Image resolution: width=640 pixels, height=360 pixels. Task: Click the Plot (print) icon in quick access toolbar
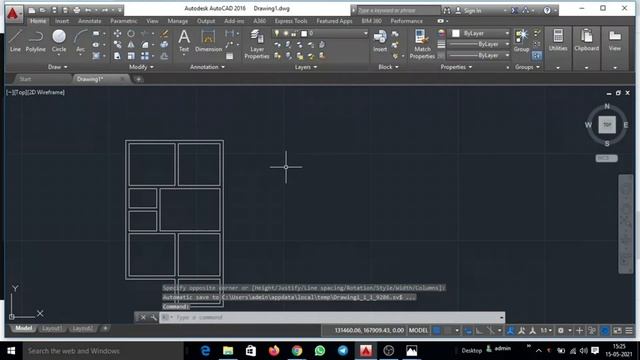(77, 10)
